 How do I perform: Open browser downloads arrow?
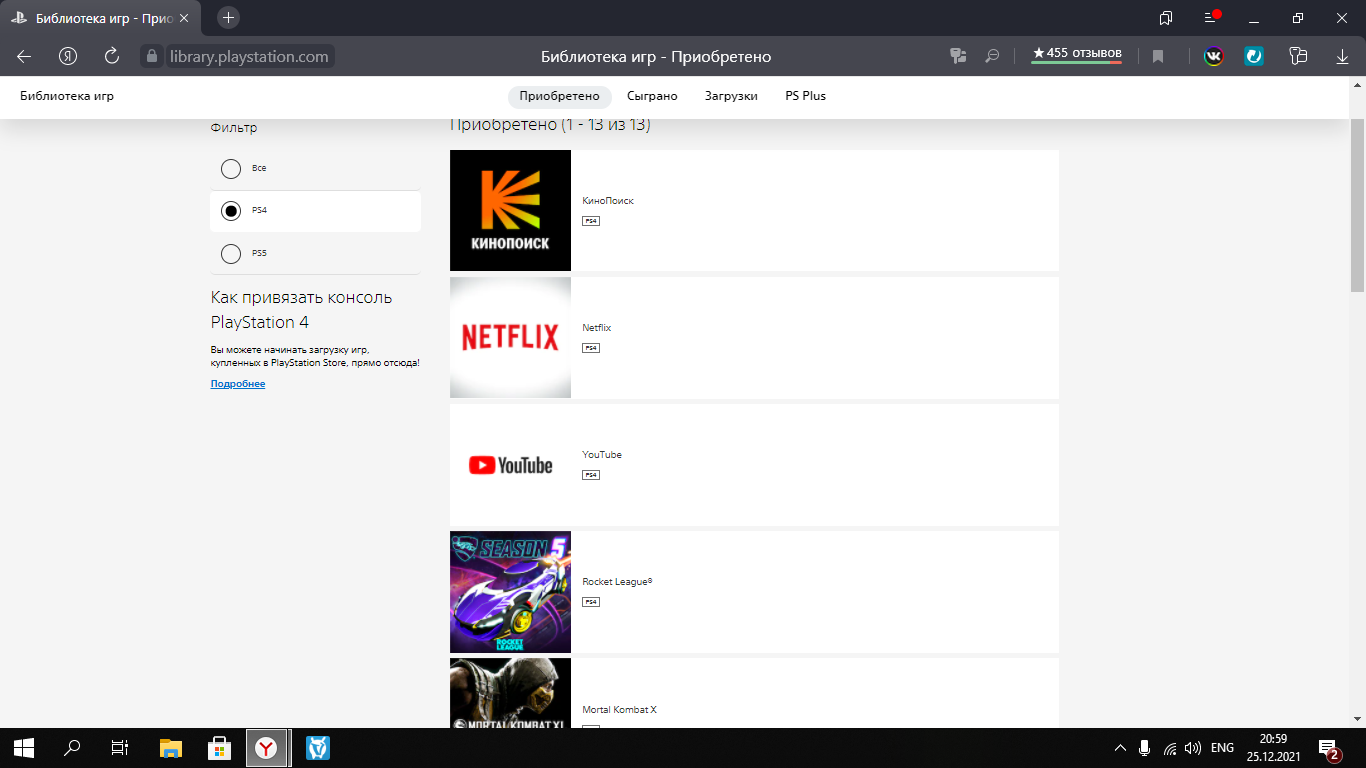[x=1342, y=56]
